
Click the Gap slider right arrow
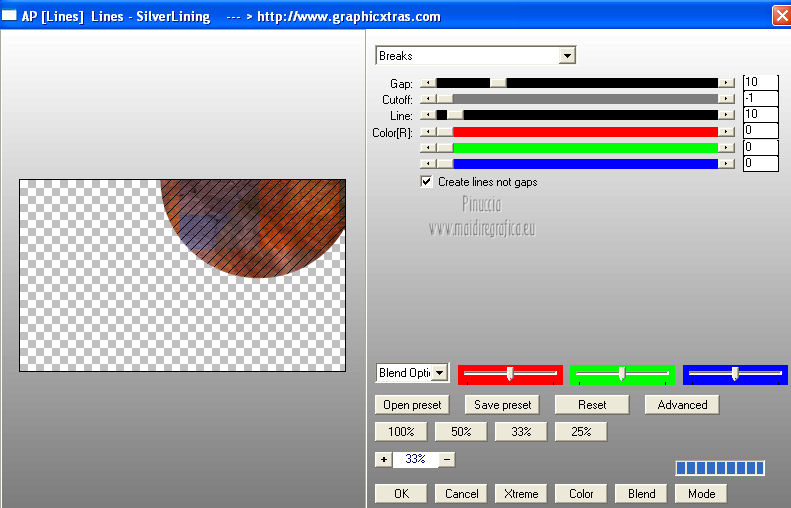coord(726,83)
